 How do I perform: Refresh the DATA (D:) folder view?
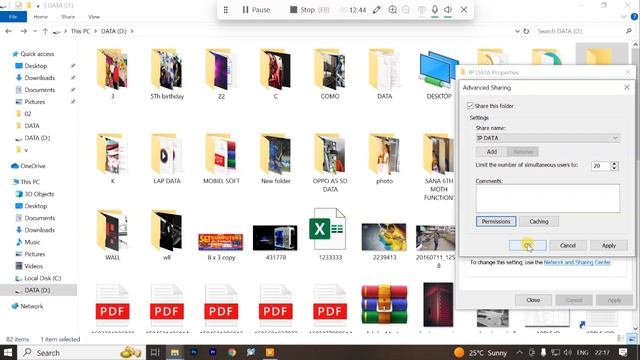pyautogui.click(x=526, y=31)
